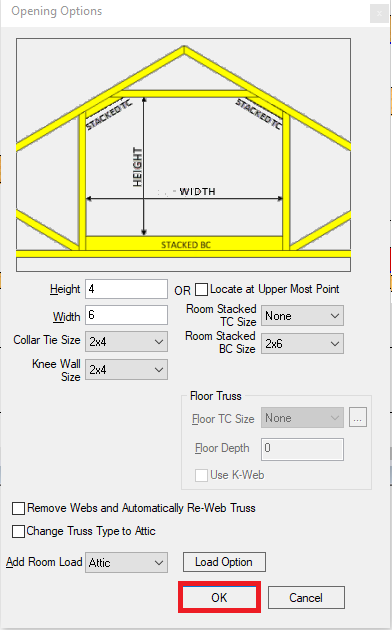Expand Room Stacked BC Size dropdown
Screen dimensions: 392x630
click(x=302, y=344)
